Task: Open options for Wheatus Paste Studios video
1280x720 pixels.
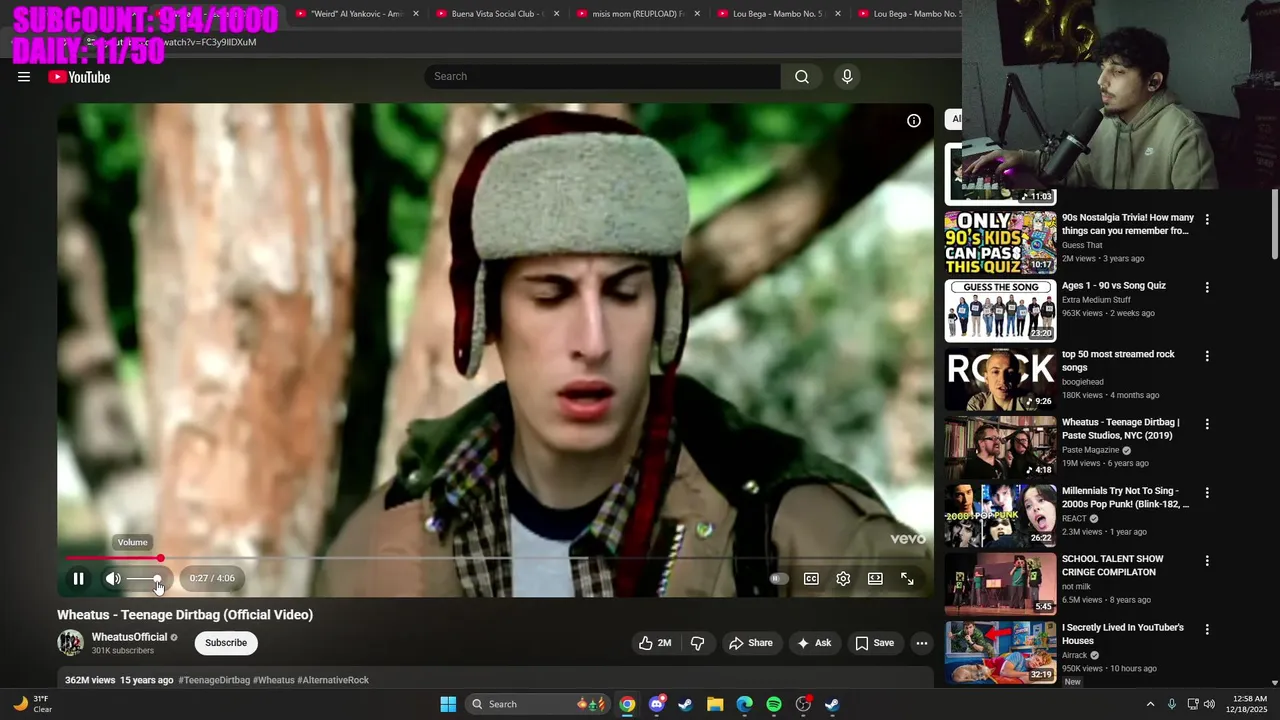Action: [1207, 424]
